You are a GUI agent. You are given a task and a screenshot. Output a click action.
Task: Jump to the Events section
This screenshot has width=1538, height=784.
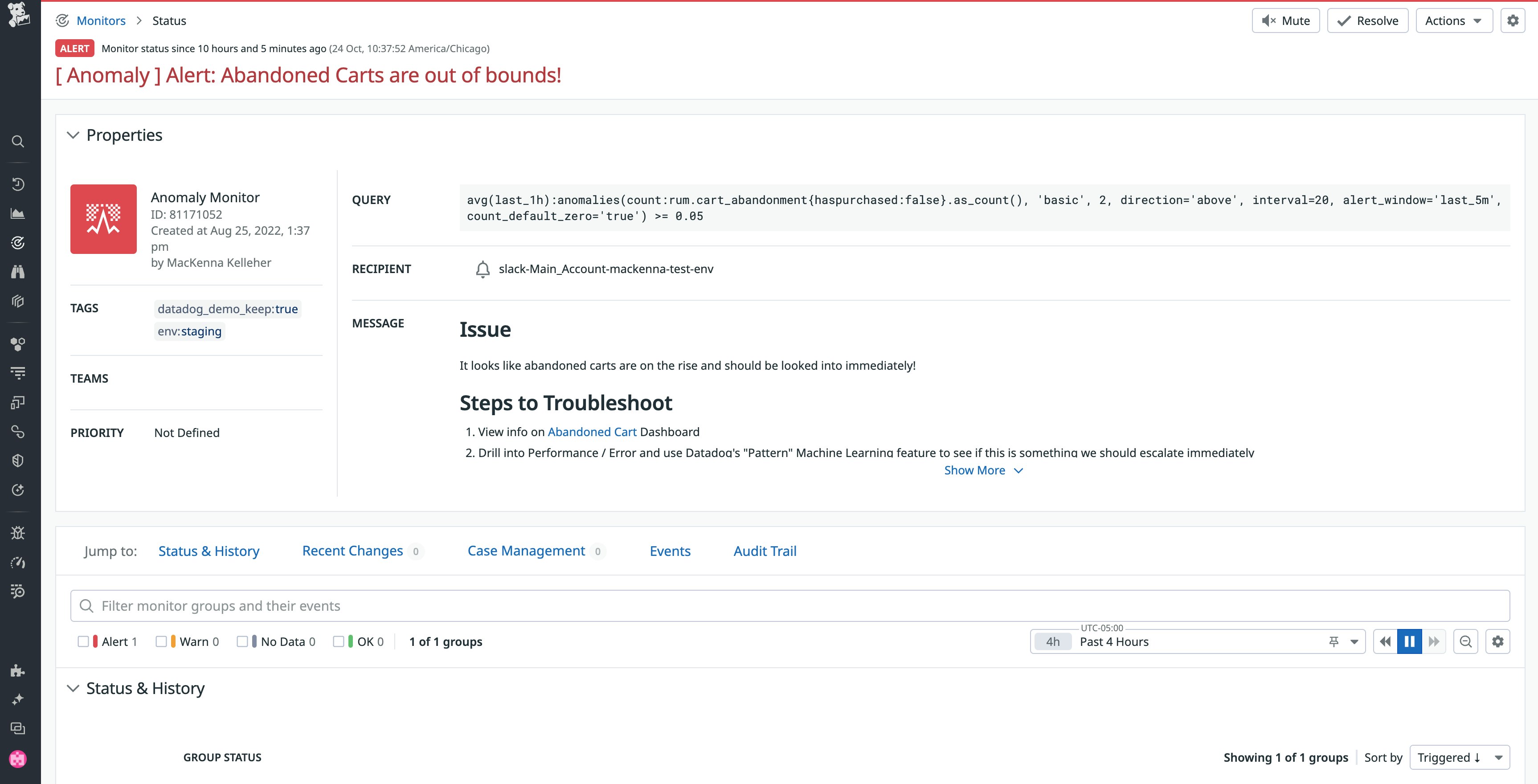pos(670,551)
